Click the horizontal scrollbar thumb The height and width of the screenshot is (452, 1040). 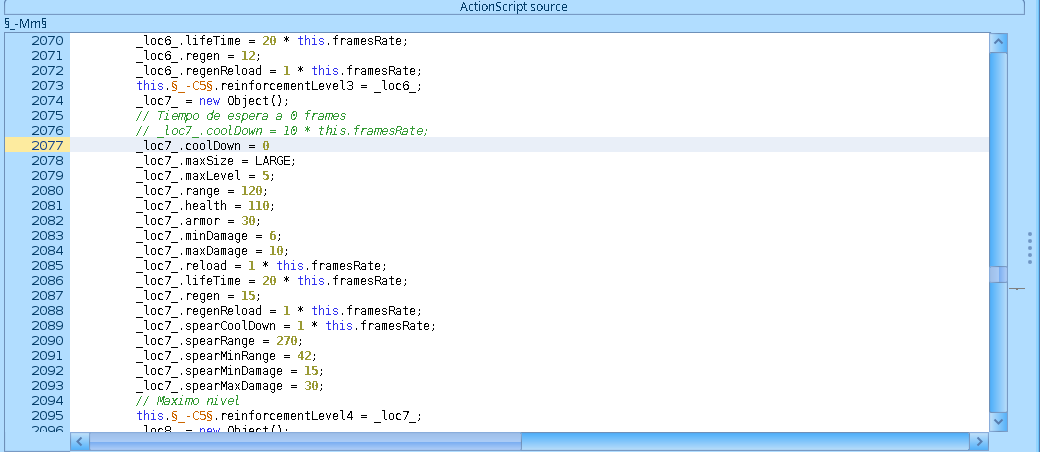pyautogui.click(x=306, y=440)
